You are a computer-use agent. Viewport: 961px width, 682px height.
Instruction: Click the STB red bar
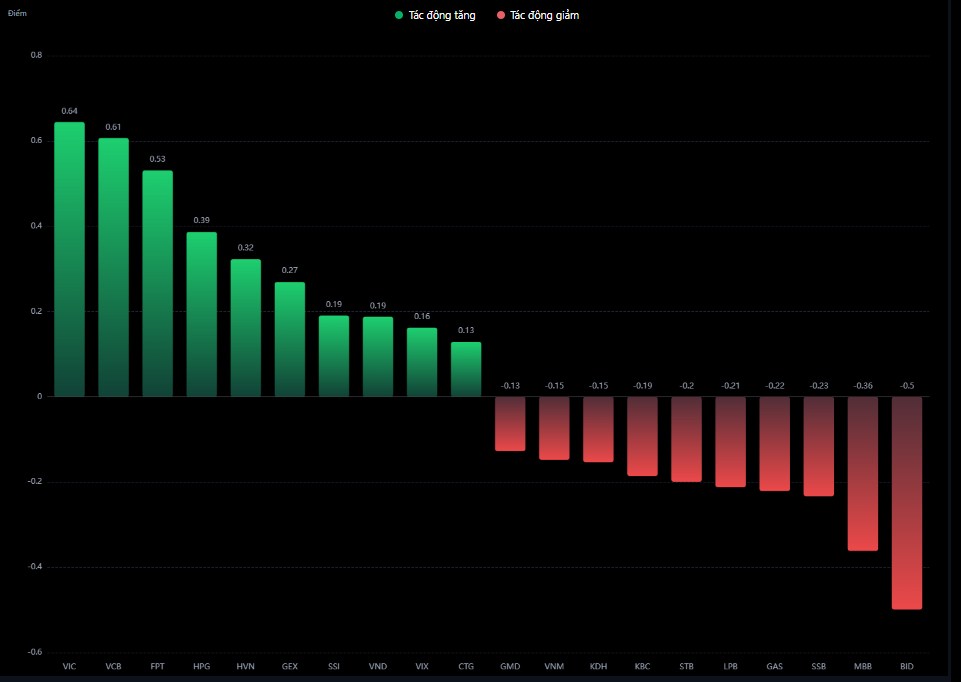[x=686, y=439]
